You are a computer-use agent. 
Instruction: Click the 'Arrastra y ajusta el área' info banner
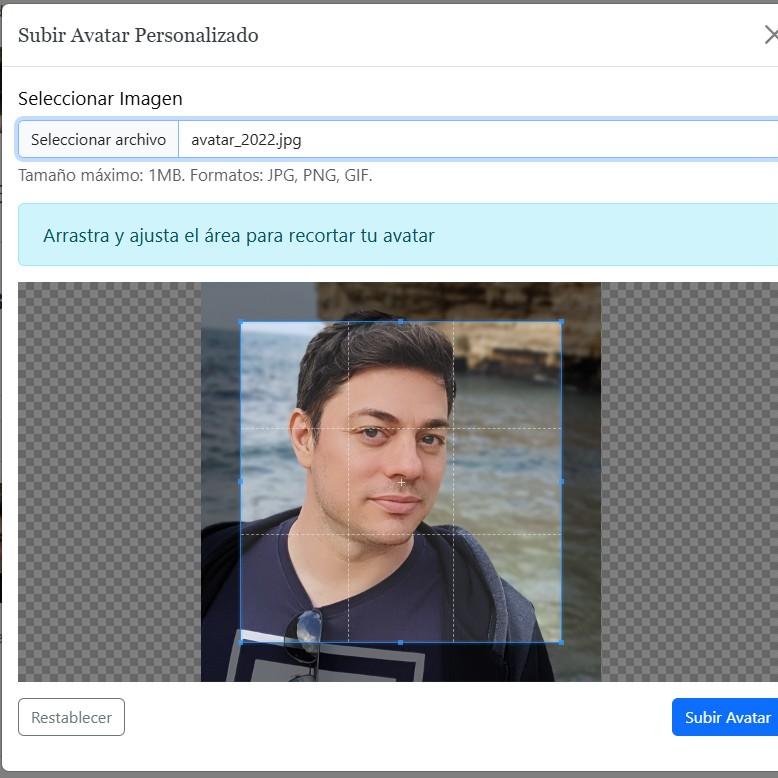398,235
